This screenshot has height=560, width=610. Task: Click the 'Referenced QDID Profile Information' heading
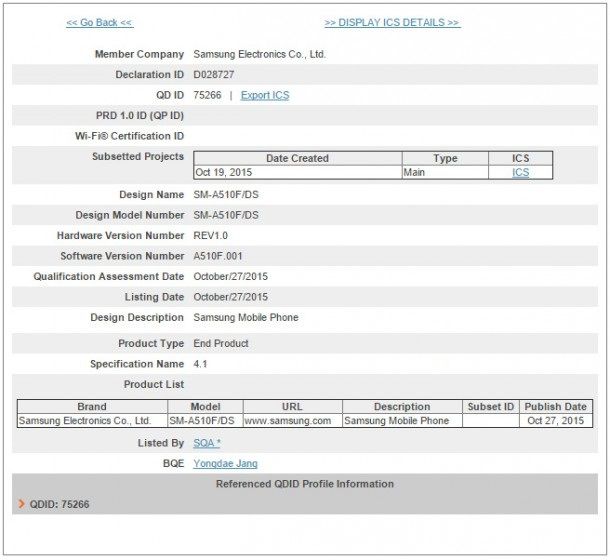tap(305, 484)
